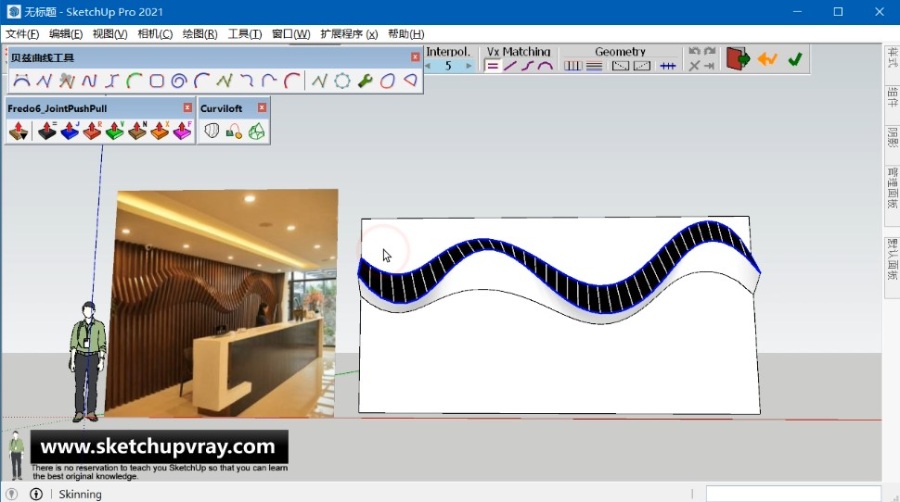Choose Curviloft Loft along Path tool
Screen dimensions: 900x502
[234, 131]
